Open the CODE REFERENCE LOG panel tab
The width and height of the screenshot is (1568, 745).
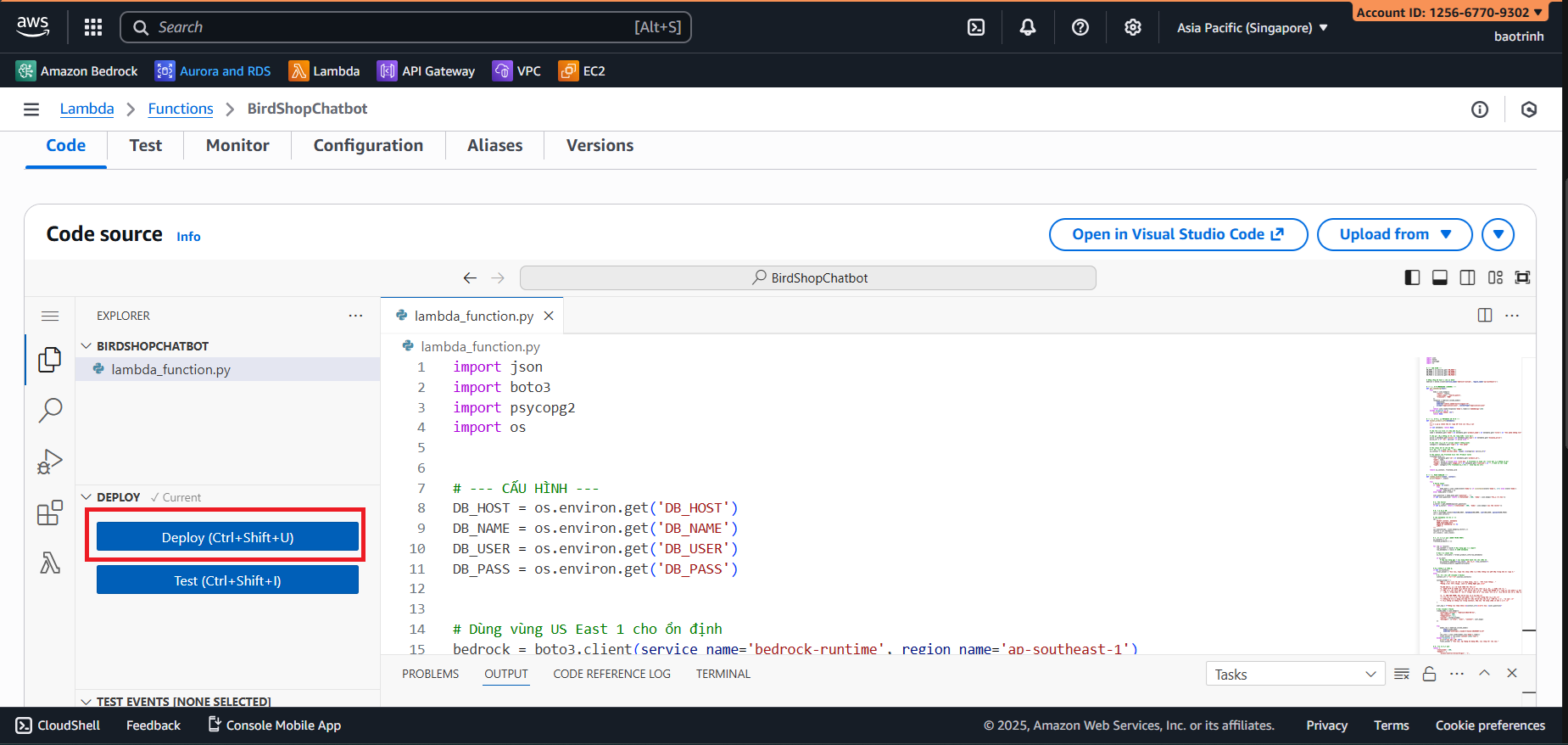coord(611,674)
